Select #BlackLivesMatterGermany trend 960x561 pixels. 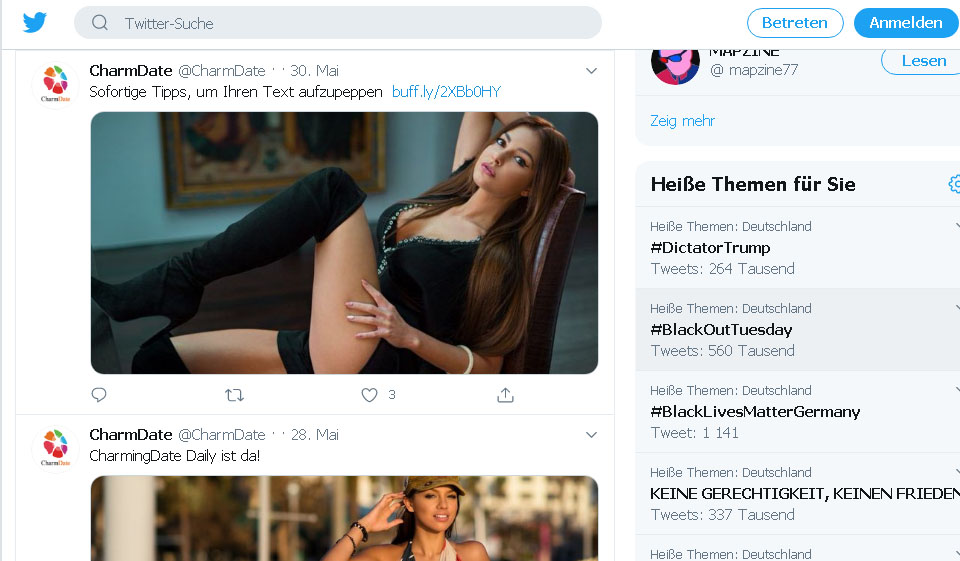[x=755, y=411]
